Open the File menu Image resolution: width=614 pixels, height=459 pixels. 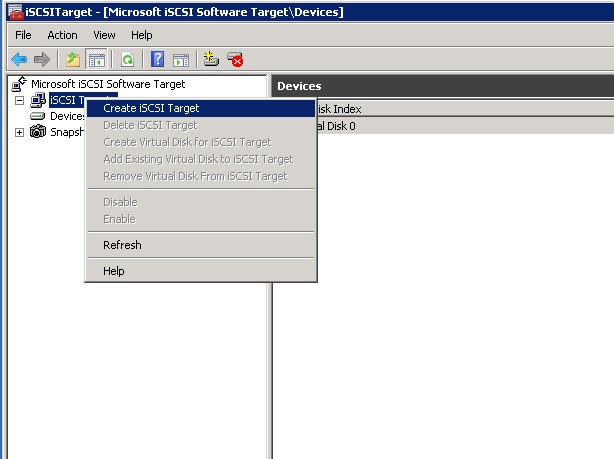[x=24, y=35]
